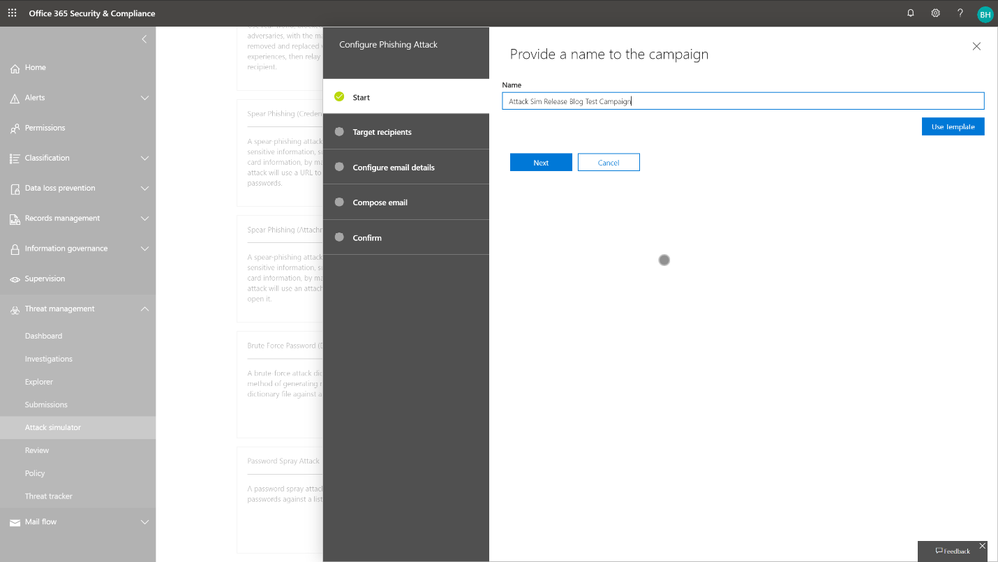
Task: Click the Information governance lock icon
Action: (x=15, y=249)
